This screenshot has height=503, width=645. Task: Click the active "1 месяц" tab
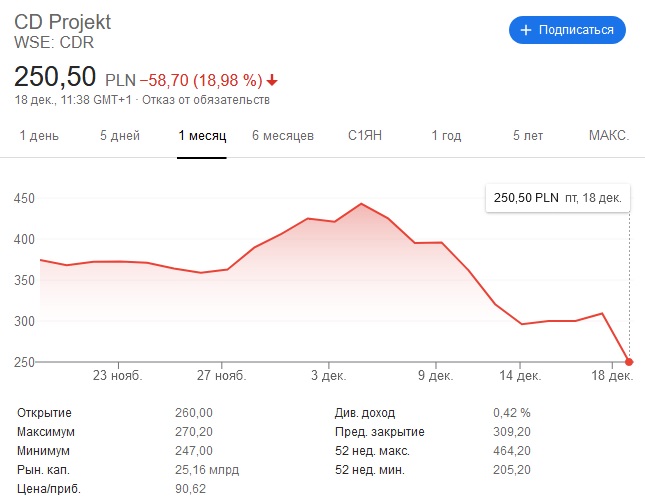(x=202, y=135)
